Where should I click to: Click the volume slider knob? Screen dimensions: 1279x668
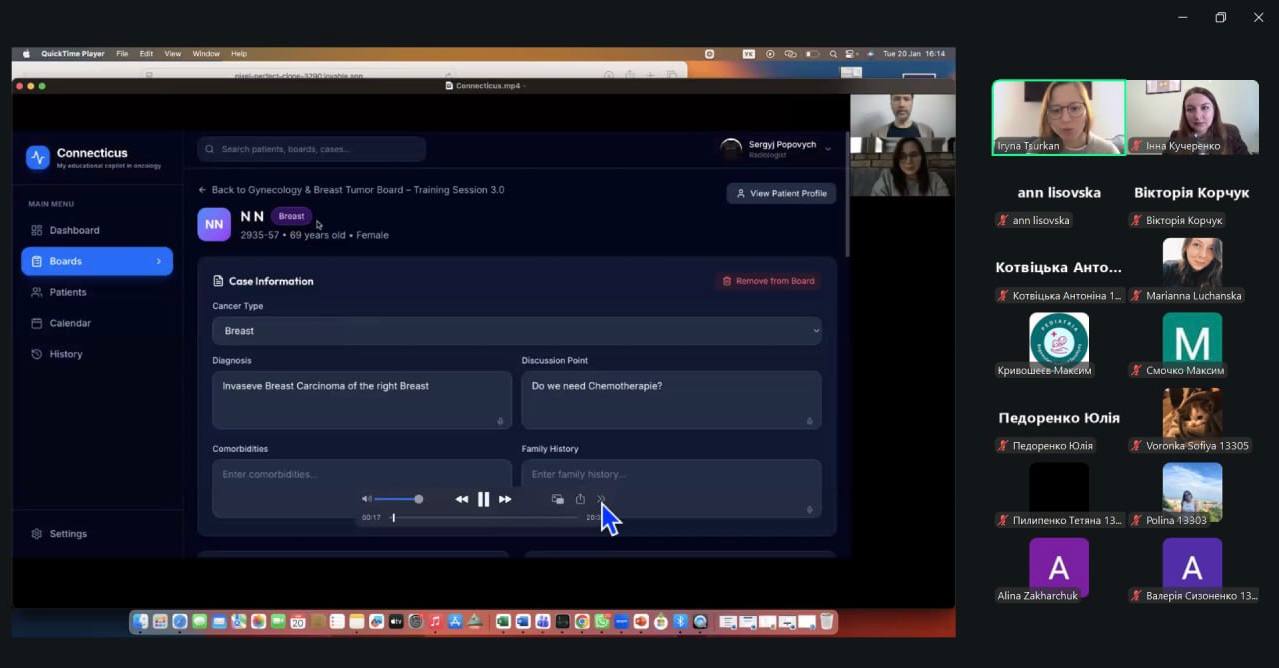[418, 499]
